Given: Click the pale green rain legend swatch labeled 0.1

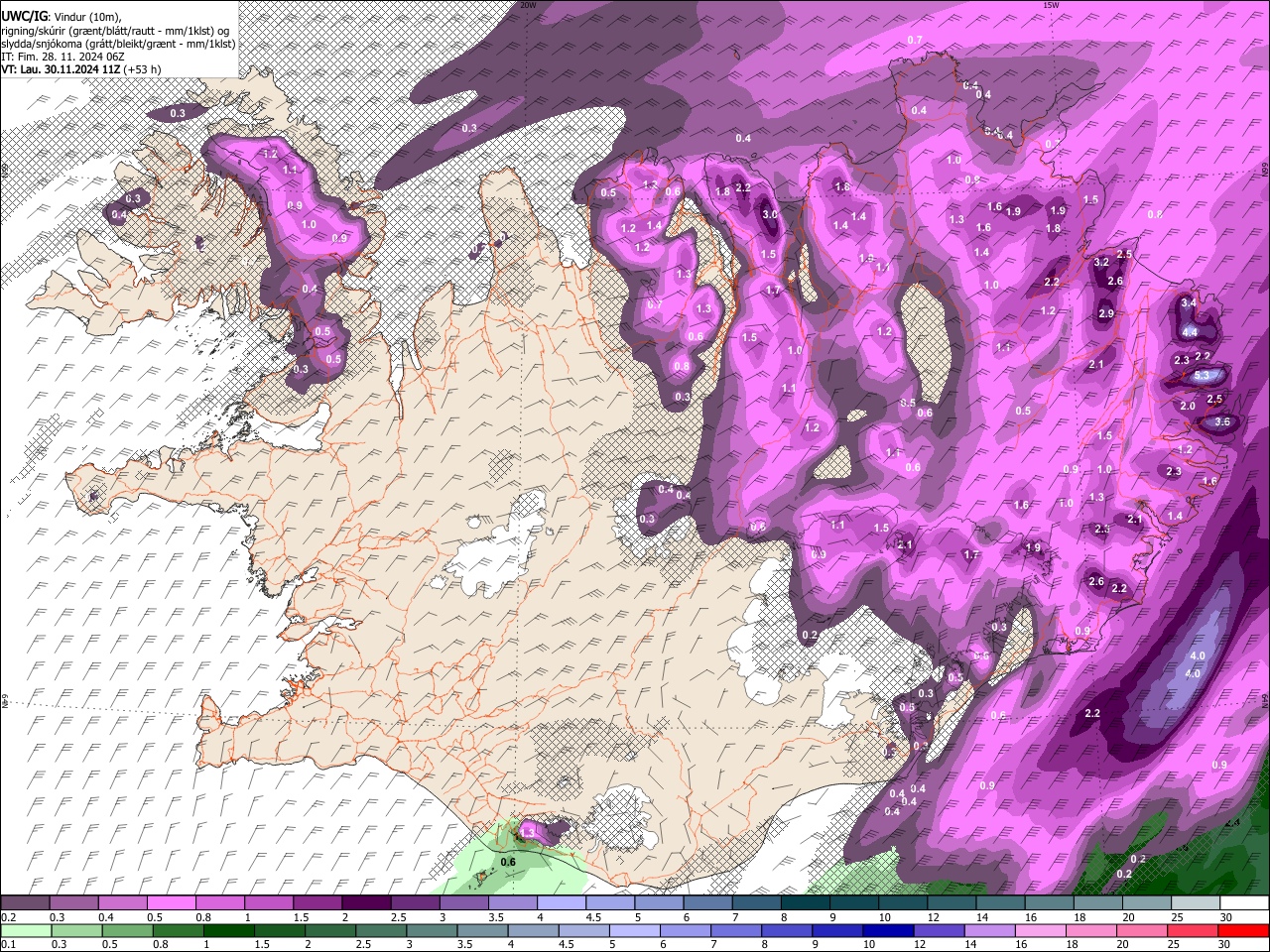Looking at the screenshot, I should click(25, 930).
